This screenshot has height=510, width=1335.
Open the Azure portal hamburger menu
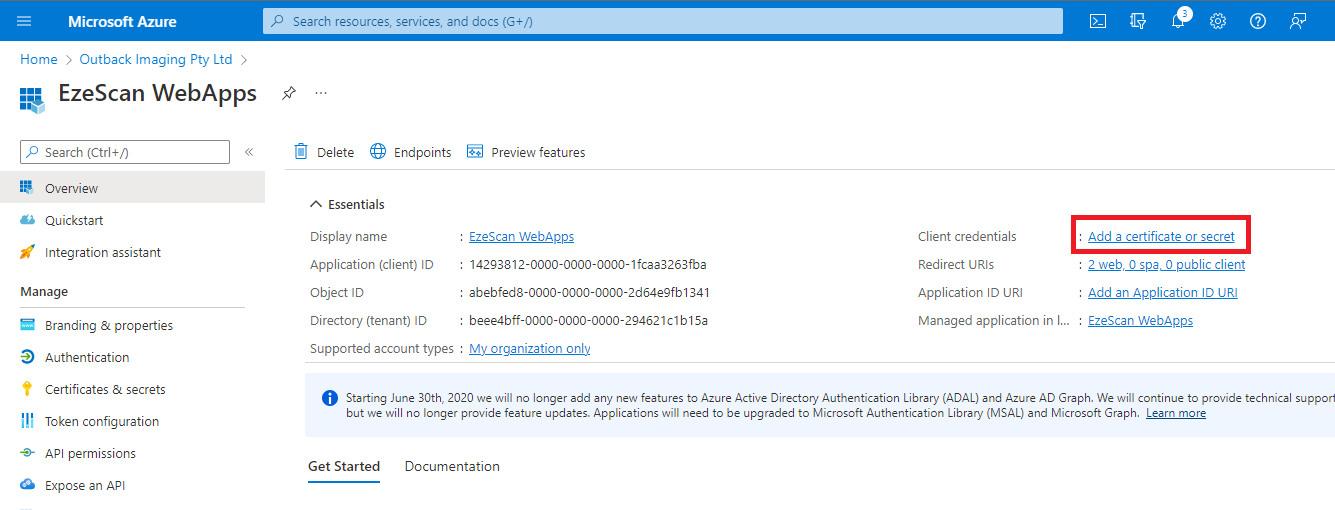[x=25, y=21]
